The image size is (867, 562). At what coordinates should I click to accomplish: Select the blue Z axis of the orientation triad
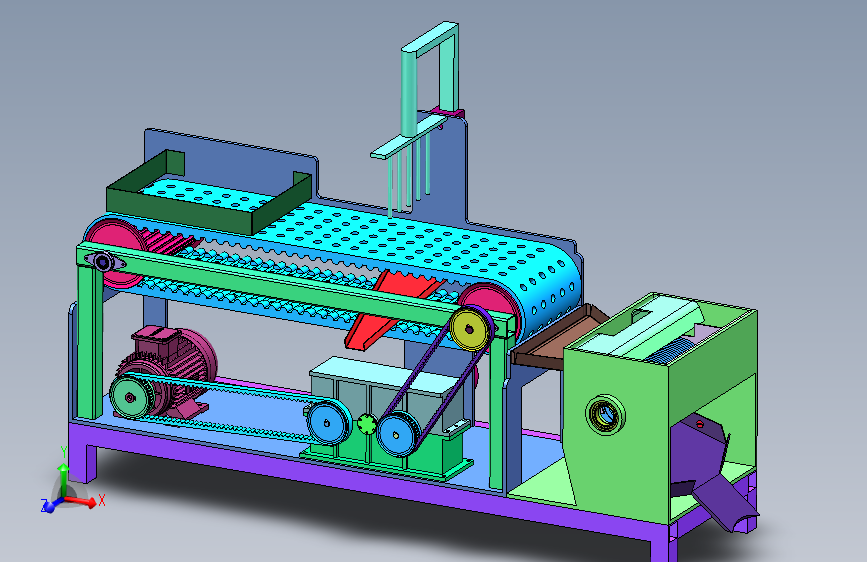[x=51, y=505]
